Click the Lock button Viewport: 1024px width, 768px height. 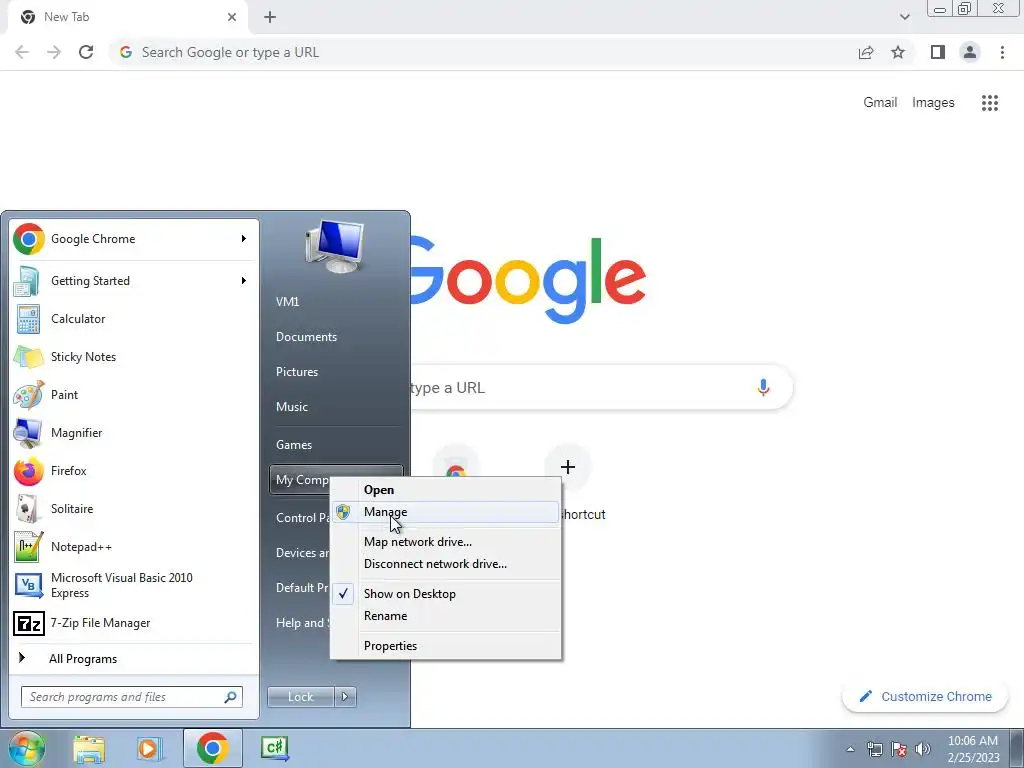(x=300, y=697)
